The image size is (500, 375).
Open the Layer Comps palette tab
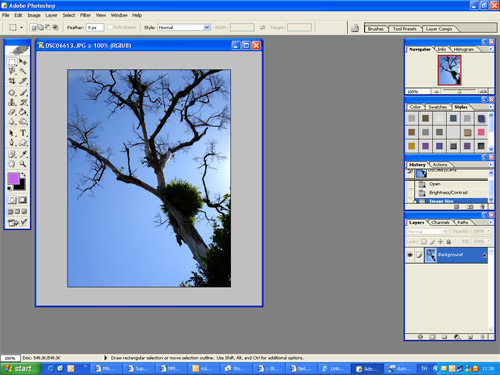click(439, 29)
